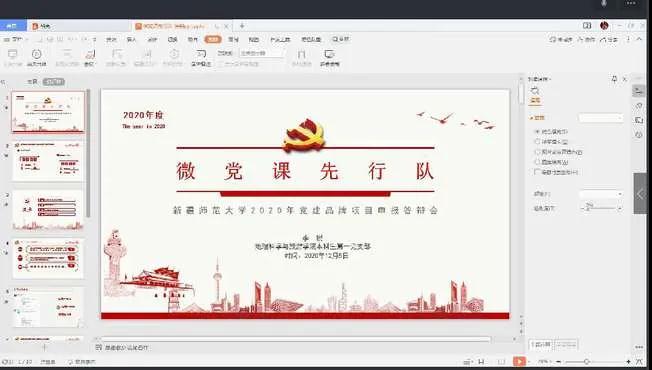This screenshot has height=370, width=652.
Task: Open the fill preset dropdown at top of pane
Action: tap(601, 118)
